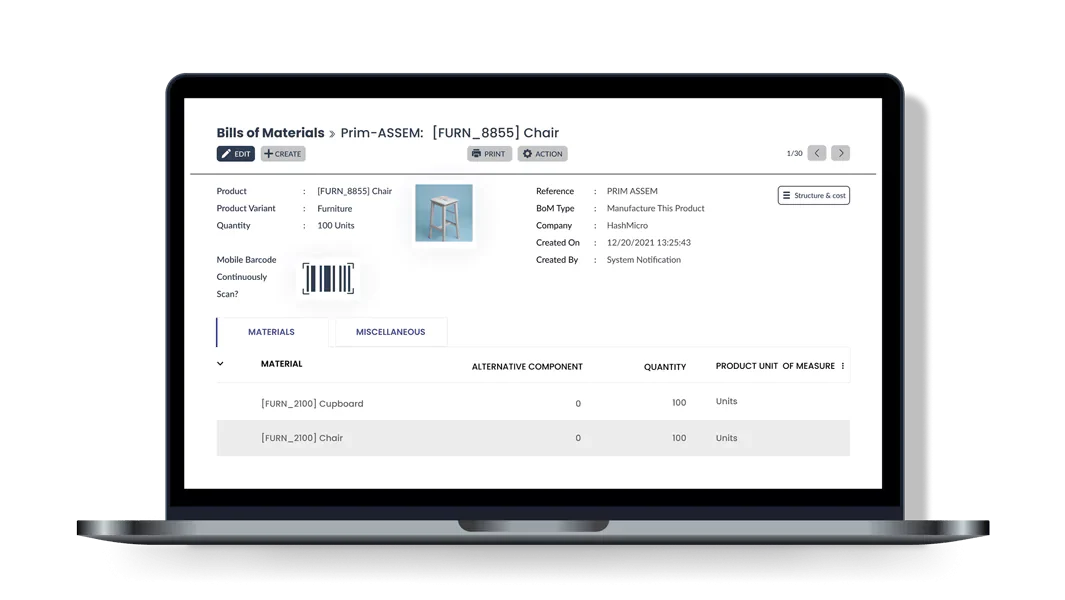
Task: Open column options three-dot menu
Action: pos(843,366)
